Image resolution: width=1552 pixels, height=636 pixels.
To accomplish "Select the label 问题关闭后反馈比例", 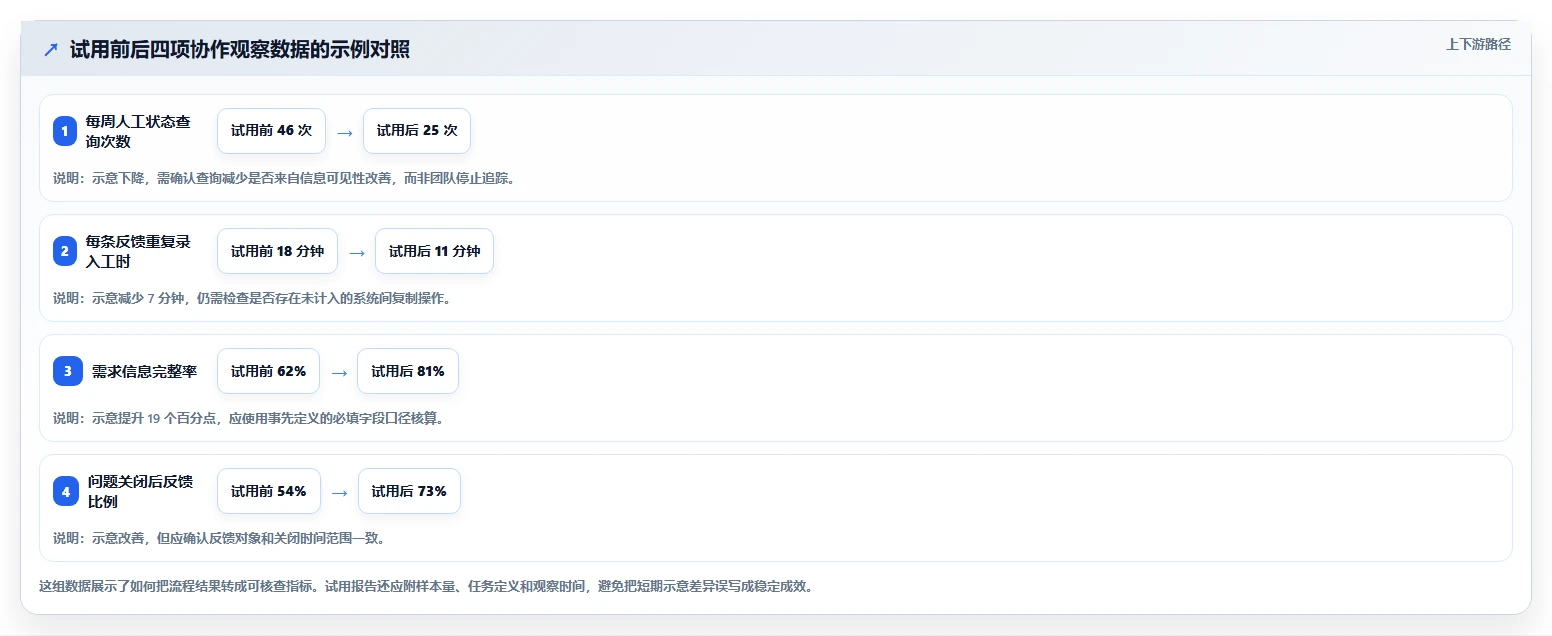I will 140,491.
